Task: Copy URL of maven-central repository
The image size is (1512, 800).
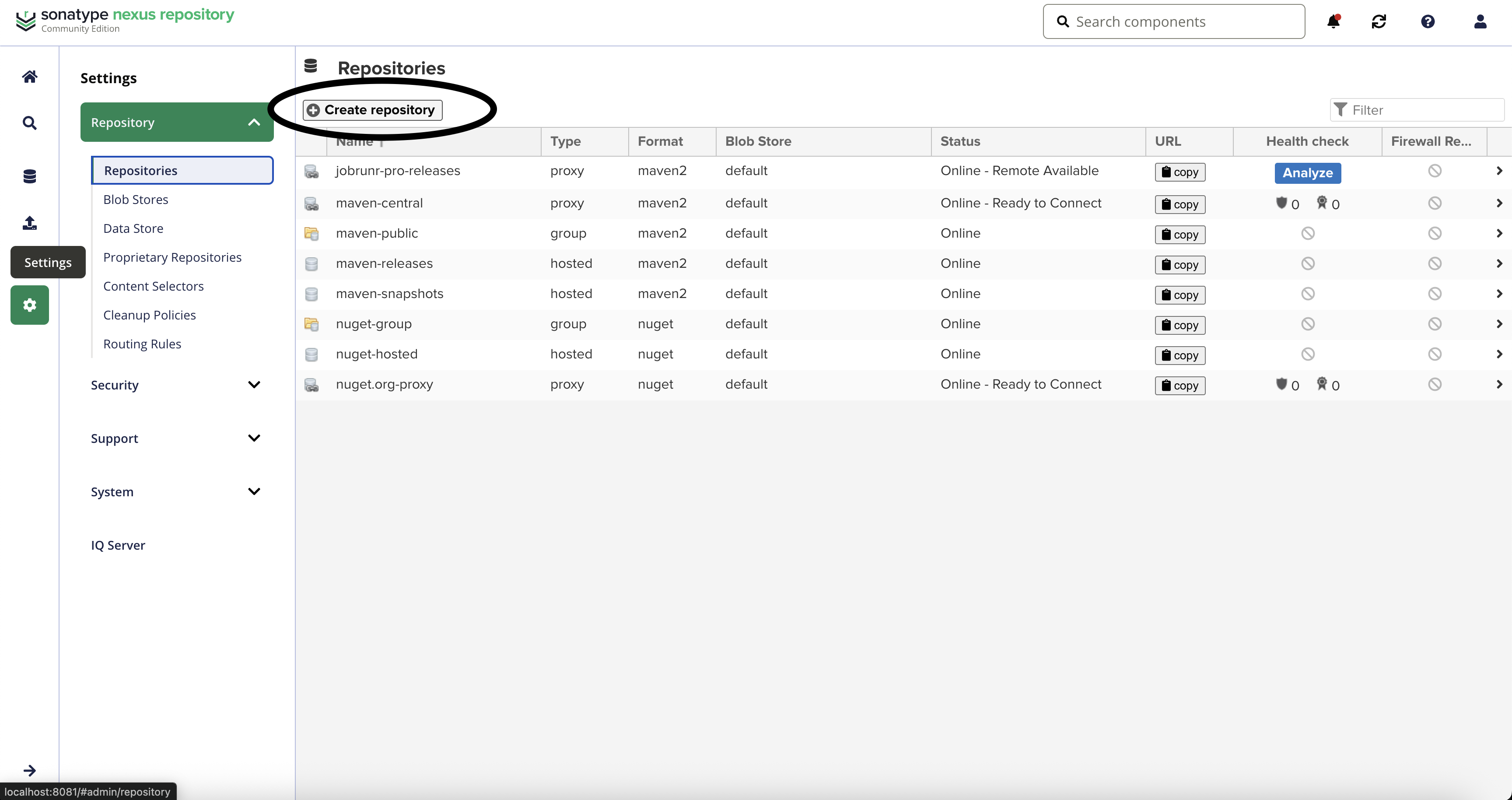Action: (1180, 204)
